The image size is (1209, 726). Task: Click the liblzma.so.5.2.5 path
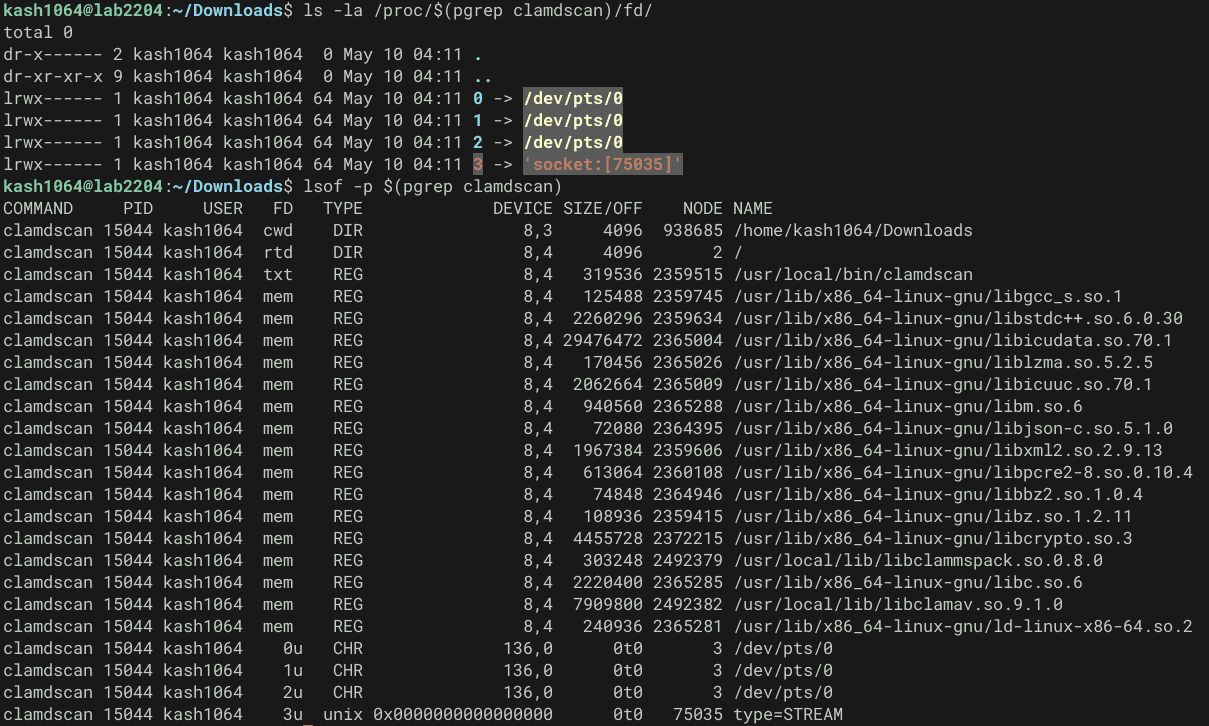pyautogui.click(x=943, y=362)
